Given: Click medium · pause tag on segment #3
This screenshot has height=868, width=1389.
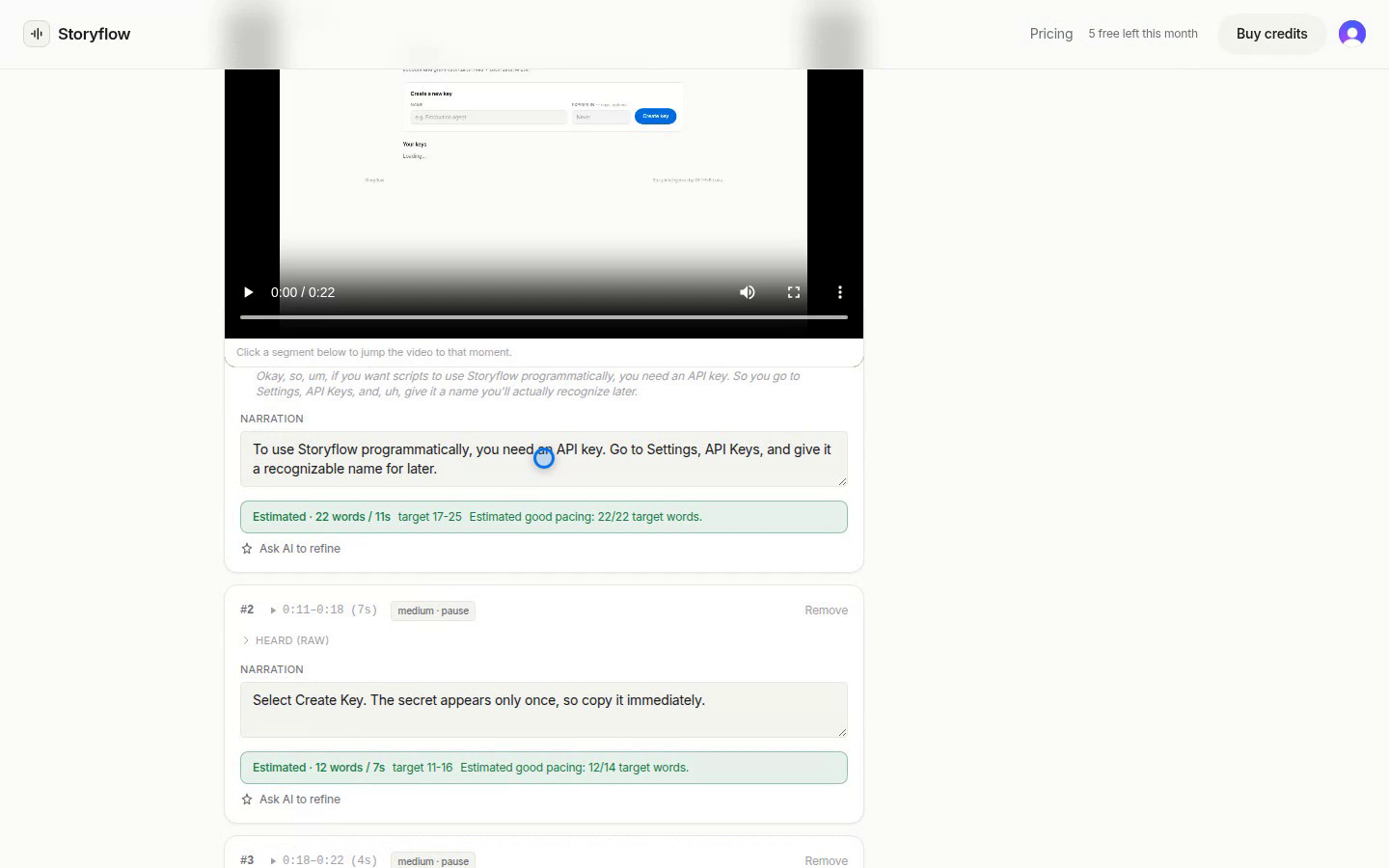Looking at the screenshot, I should pyautogui.click(x=433, y=860).
